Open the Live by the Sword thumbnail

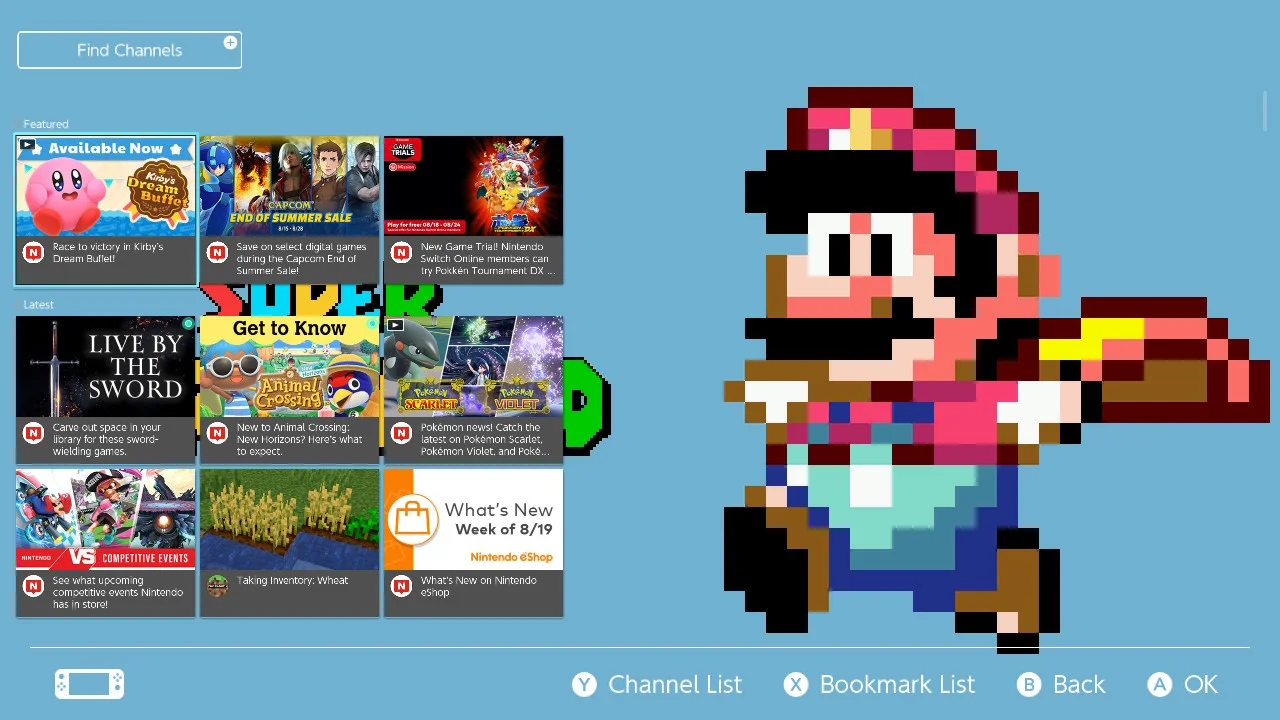point(106,366)
